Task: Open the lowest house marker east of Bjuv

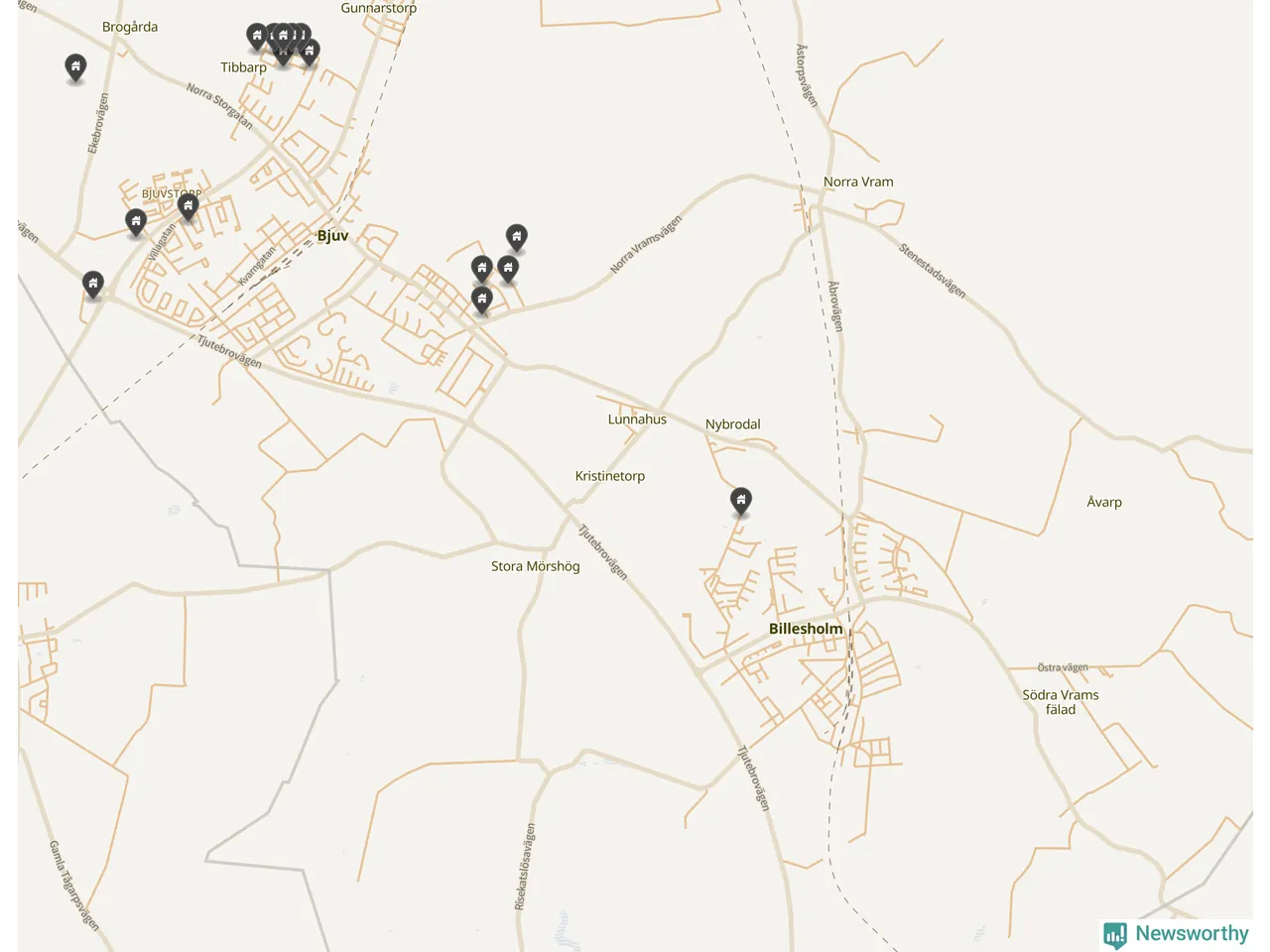Action: (482, 299)
